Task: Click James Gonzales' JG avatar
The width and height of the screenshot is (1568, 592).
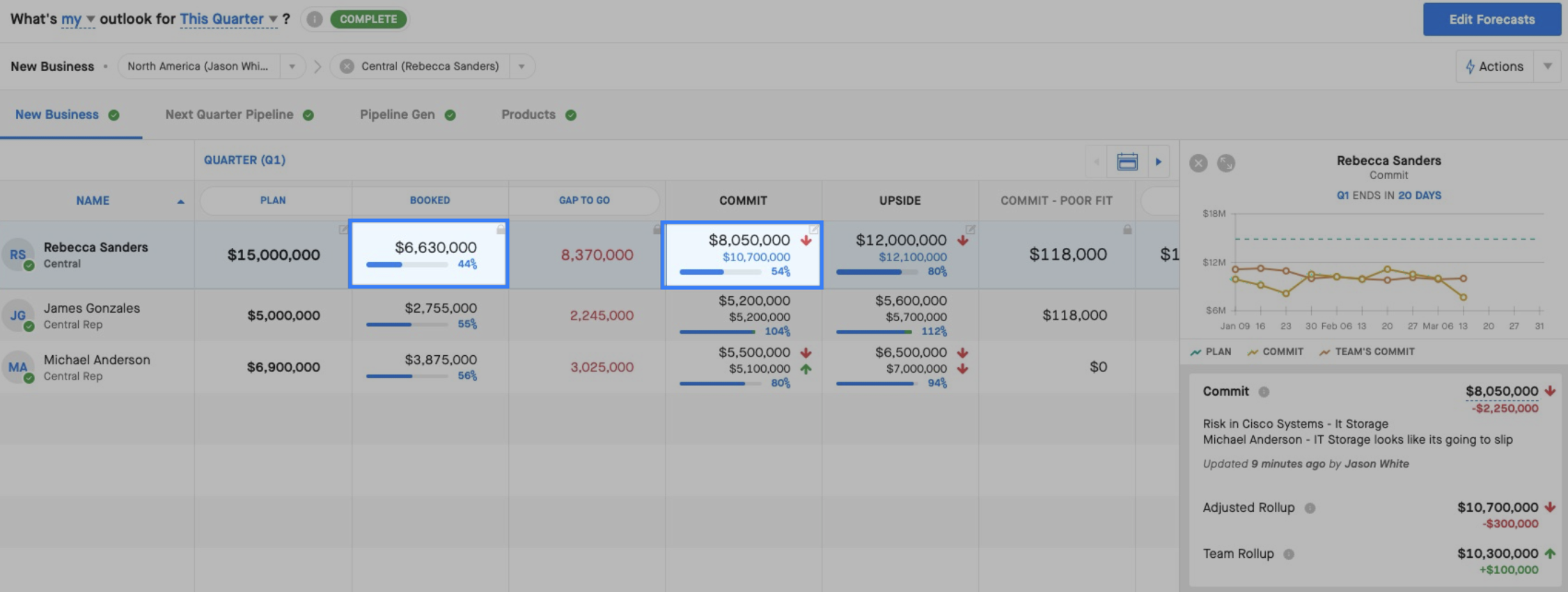Action: pos(18,316)
